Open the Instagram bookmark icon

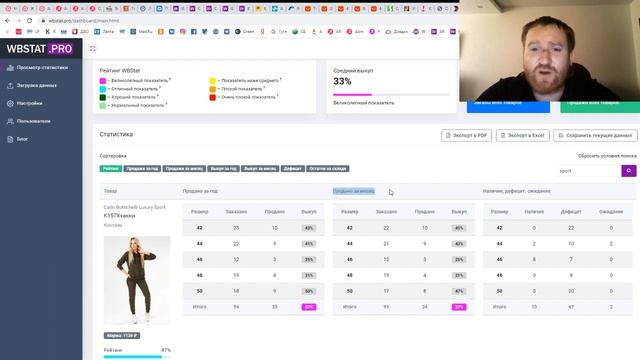coord(182,31)
